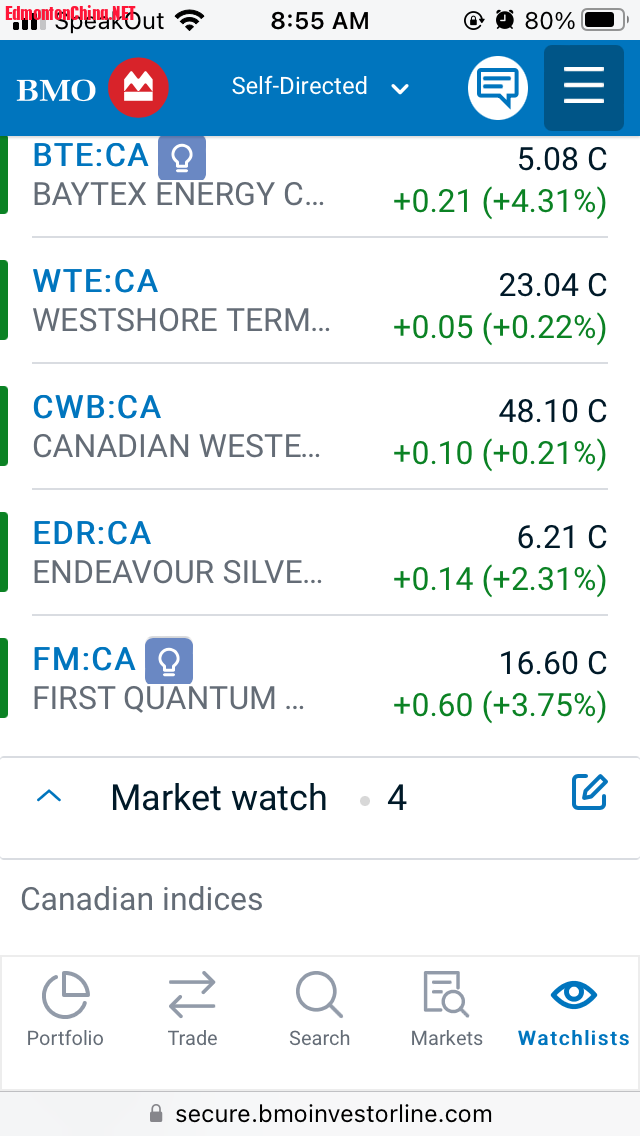Open the chat message icon

pos(498,88)
